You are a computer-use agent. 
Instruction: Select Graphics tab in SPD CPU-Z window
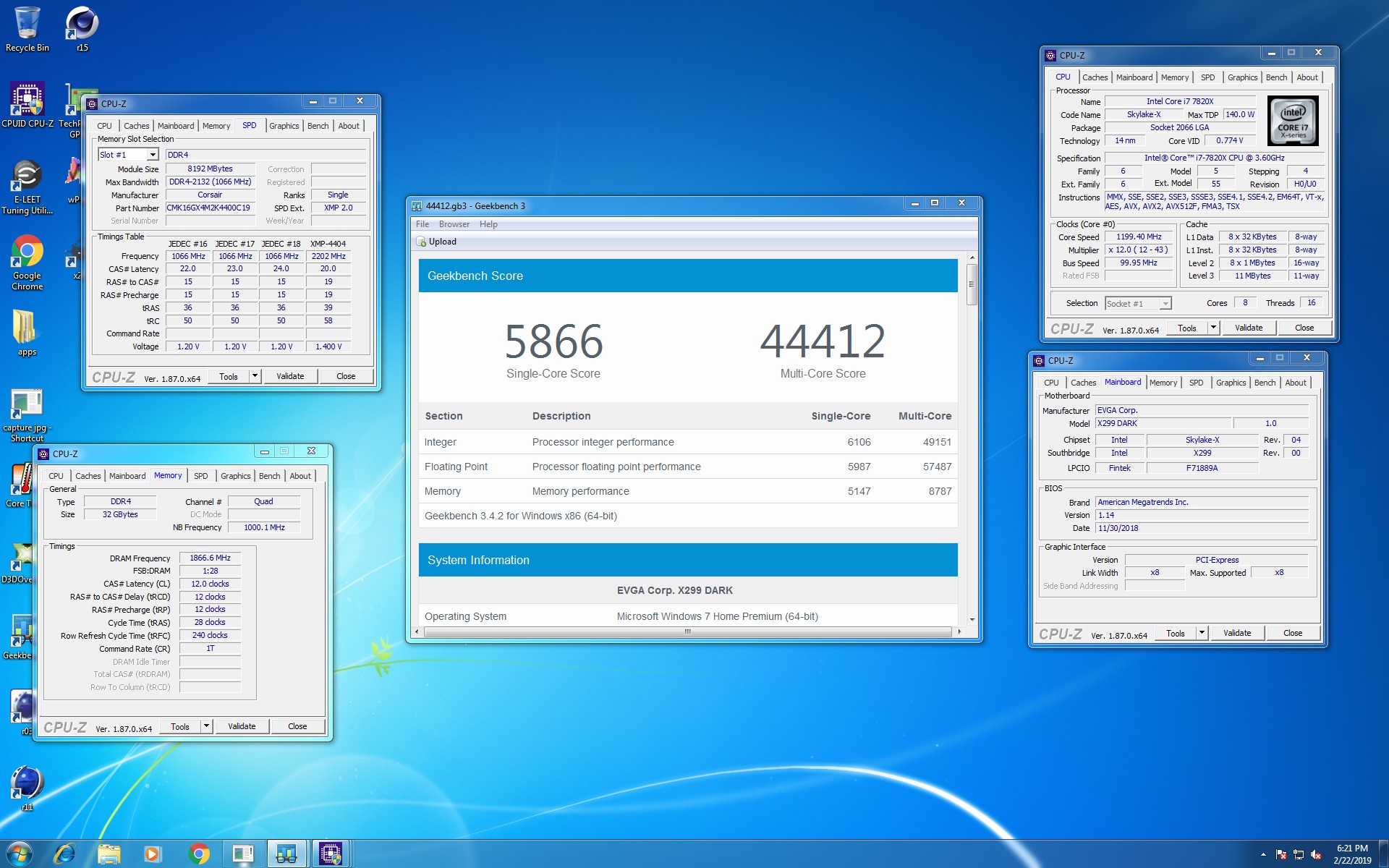click(284, 126)
